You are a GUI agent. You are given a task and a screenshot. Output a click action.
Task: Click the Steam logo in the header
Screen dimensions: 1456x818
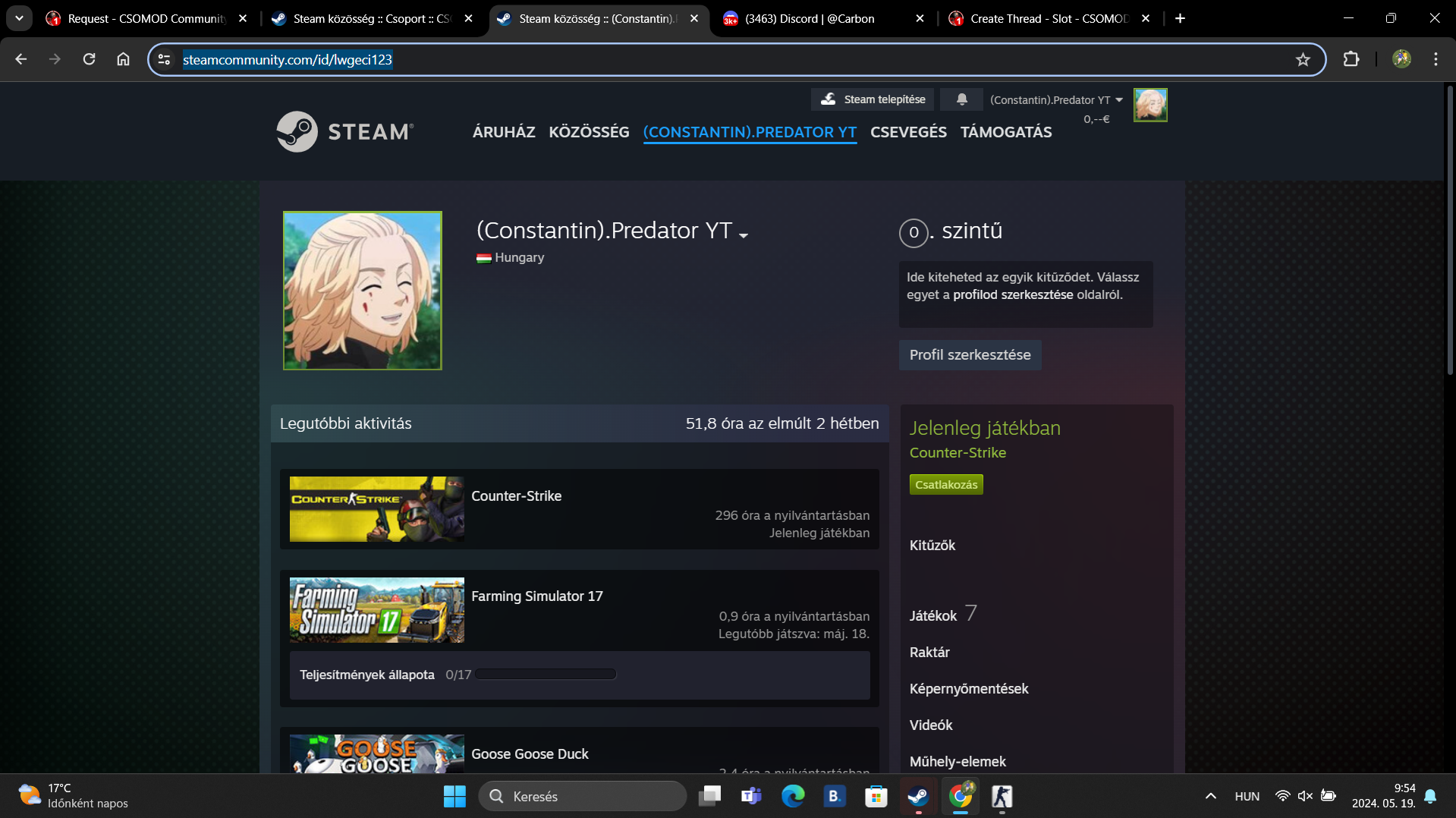click(x=345, y=131)
